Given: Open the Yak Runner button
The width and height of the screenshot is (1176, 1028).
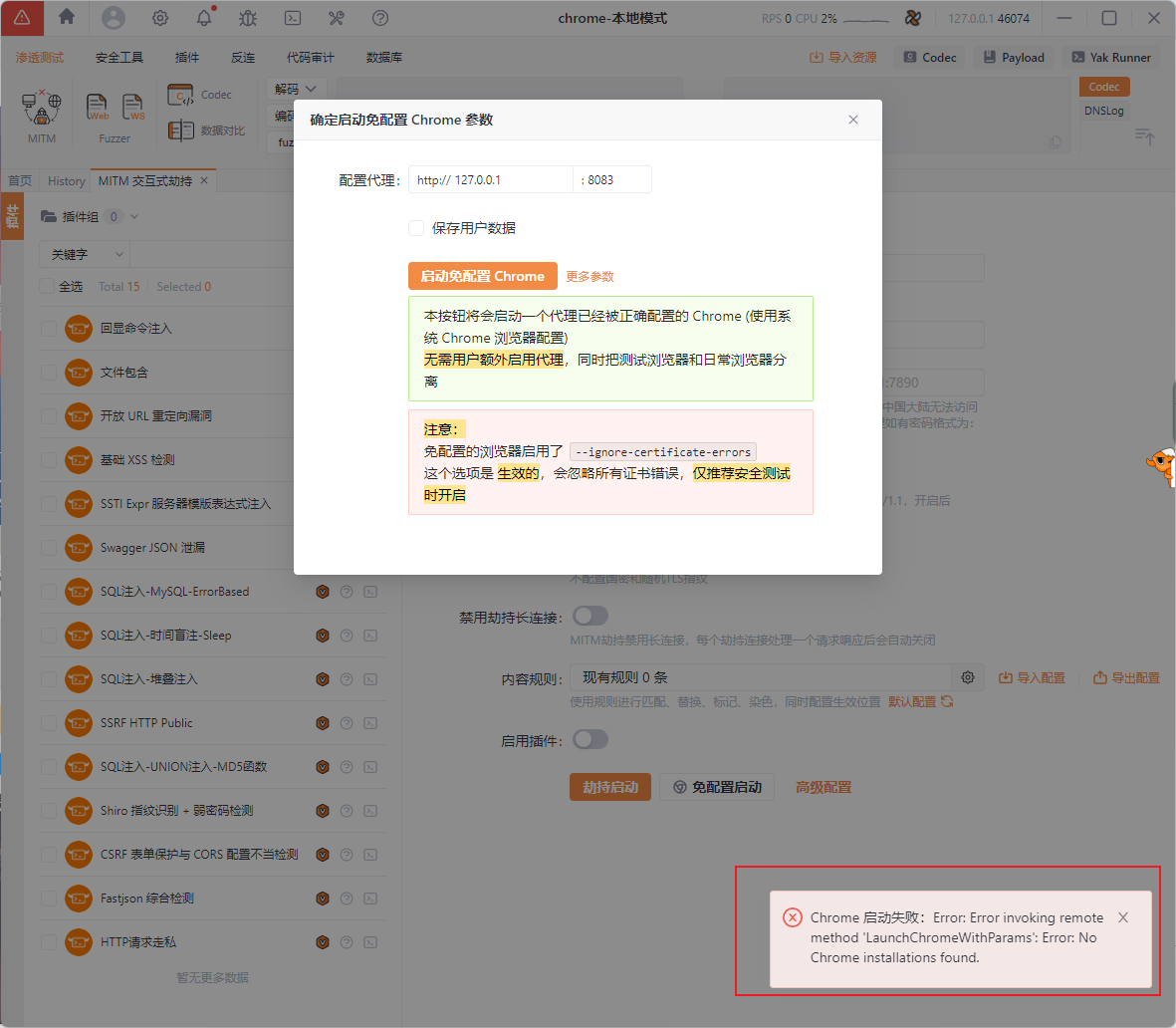Looking at the screenshot, I should (1111, 57).
